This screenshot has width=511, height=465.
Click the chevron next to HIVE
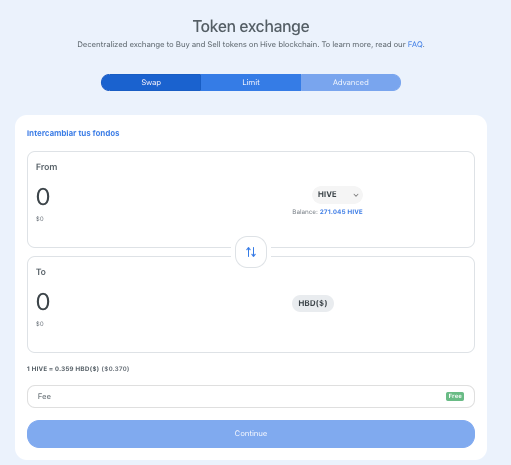point(356,195)
